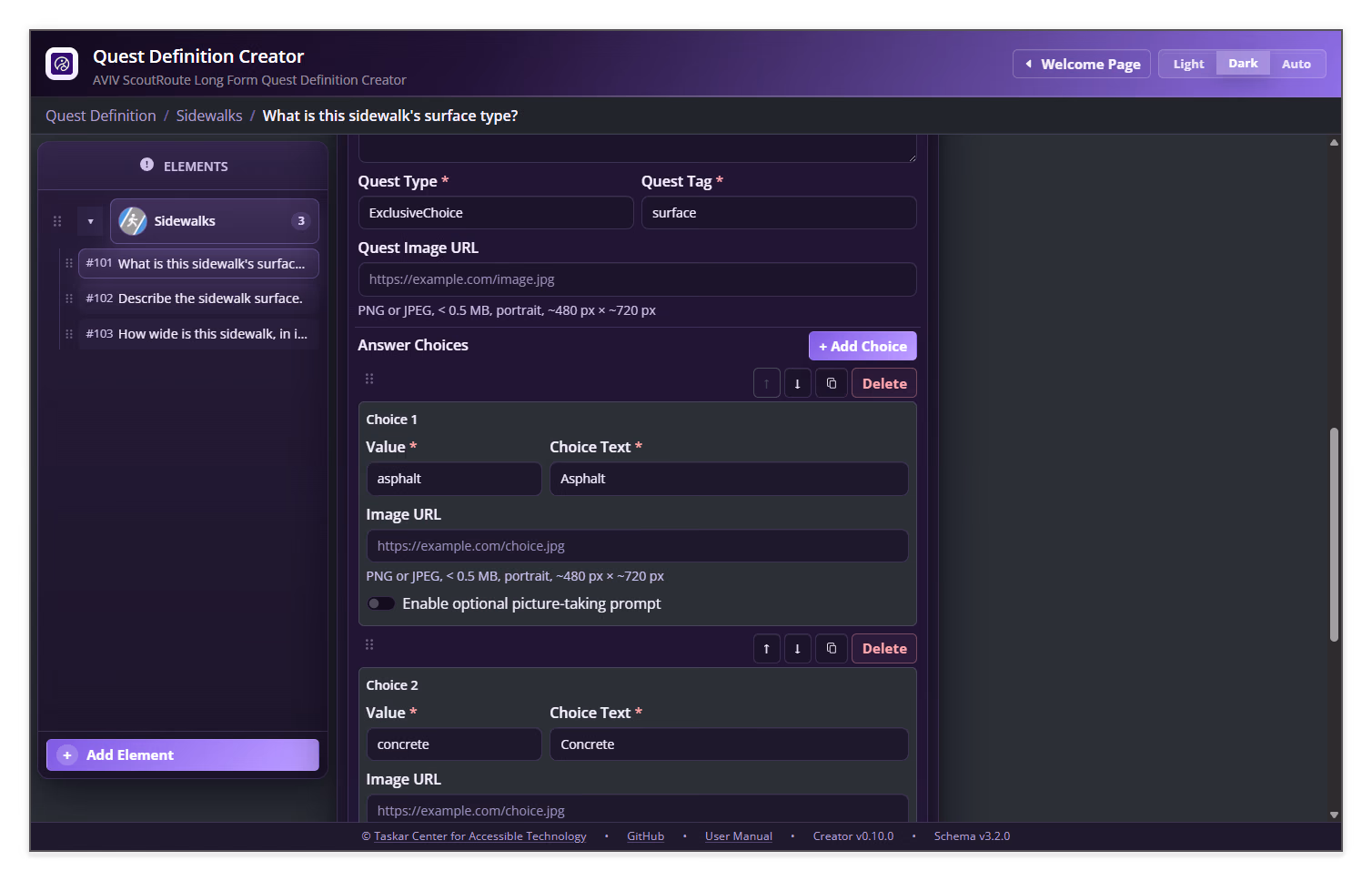Open quest #103 How wide is this sidewalk
Image resolution: width=1372 pixels, height=881 pixels.
198,334
